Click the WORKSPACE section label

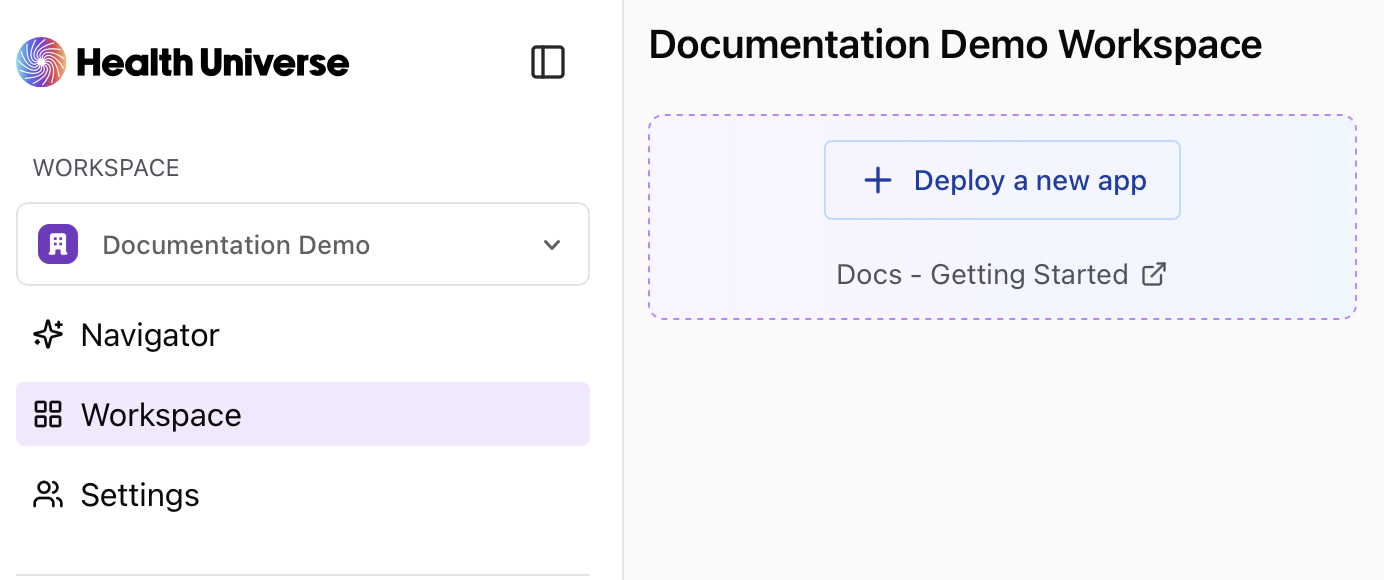tap(106, 168)
